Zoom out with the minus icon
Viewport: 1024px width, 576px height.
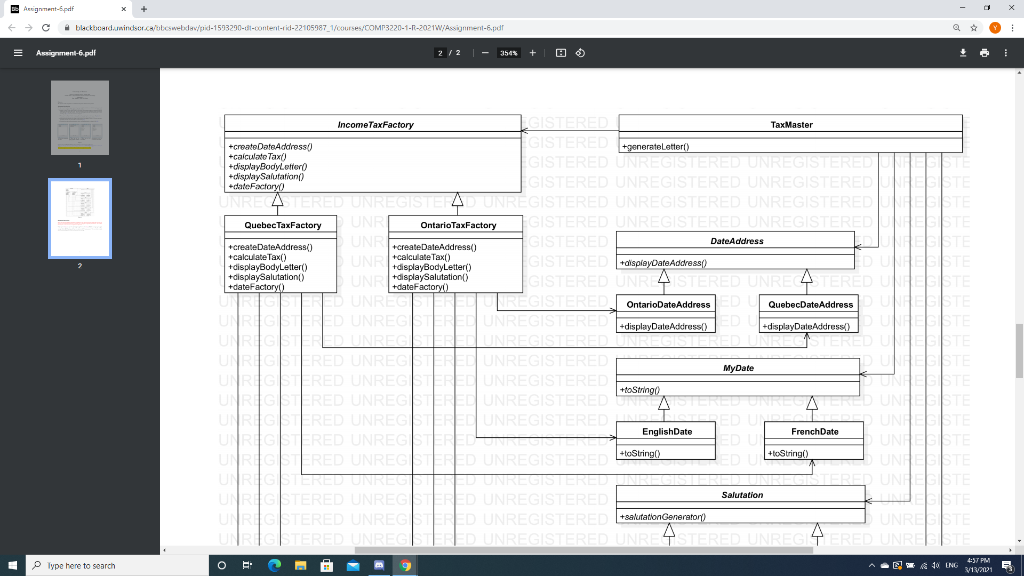tap(485, 53)
